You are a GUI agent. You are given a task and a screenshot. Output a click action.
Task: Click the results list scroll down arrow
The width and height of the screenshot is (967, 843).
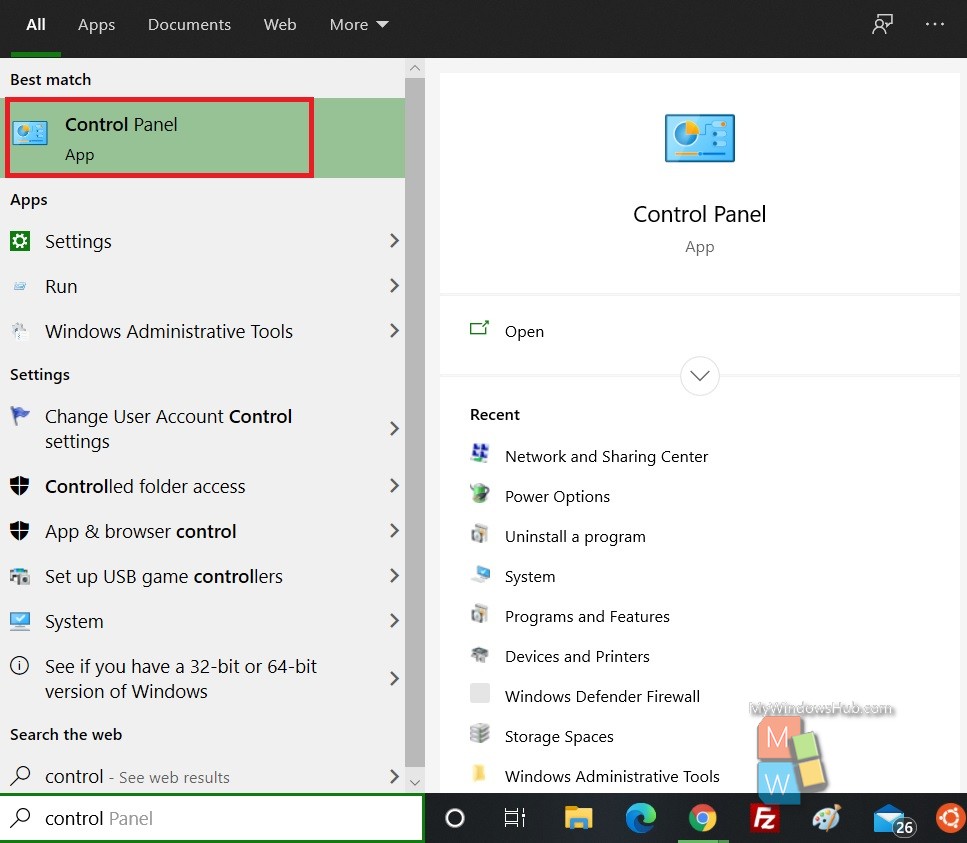click(x=415, y=783)
